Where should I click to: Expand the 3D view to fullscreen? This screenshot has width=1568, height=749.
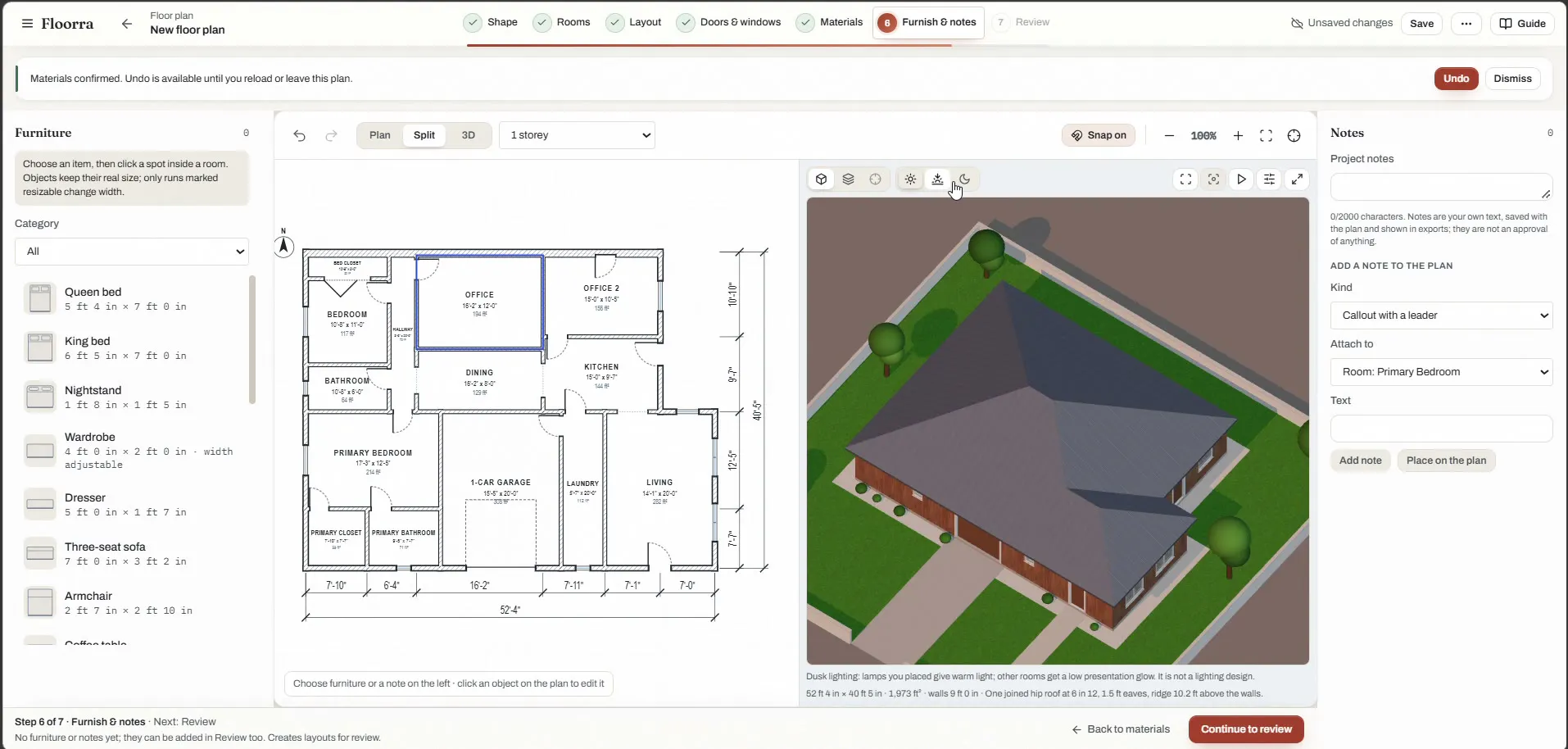[x=1298, y=179]
